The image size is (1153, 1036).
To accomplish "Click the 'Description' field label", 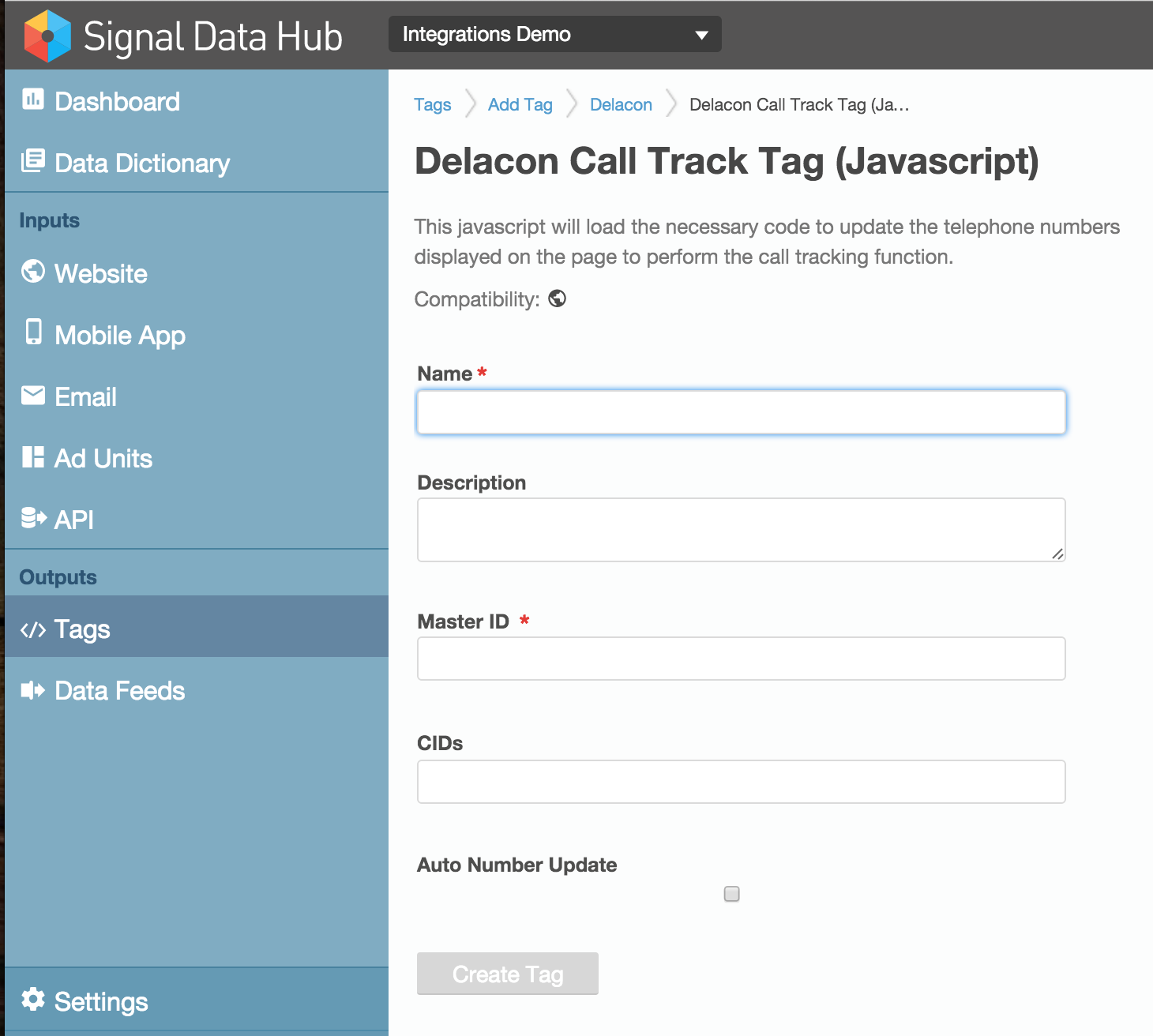I will tap(471, 482).
